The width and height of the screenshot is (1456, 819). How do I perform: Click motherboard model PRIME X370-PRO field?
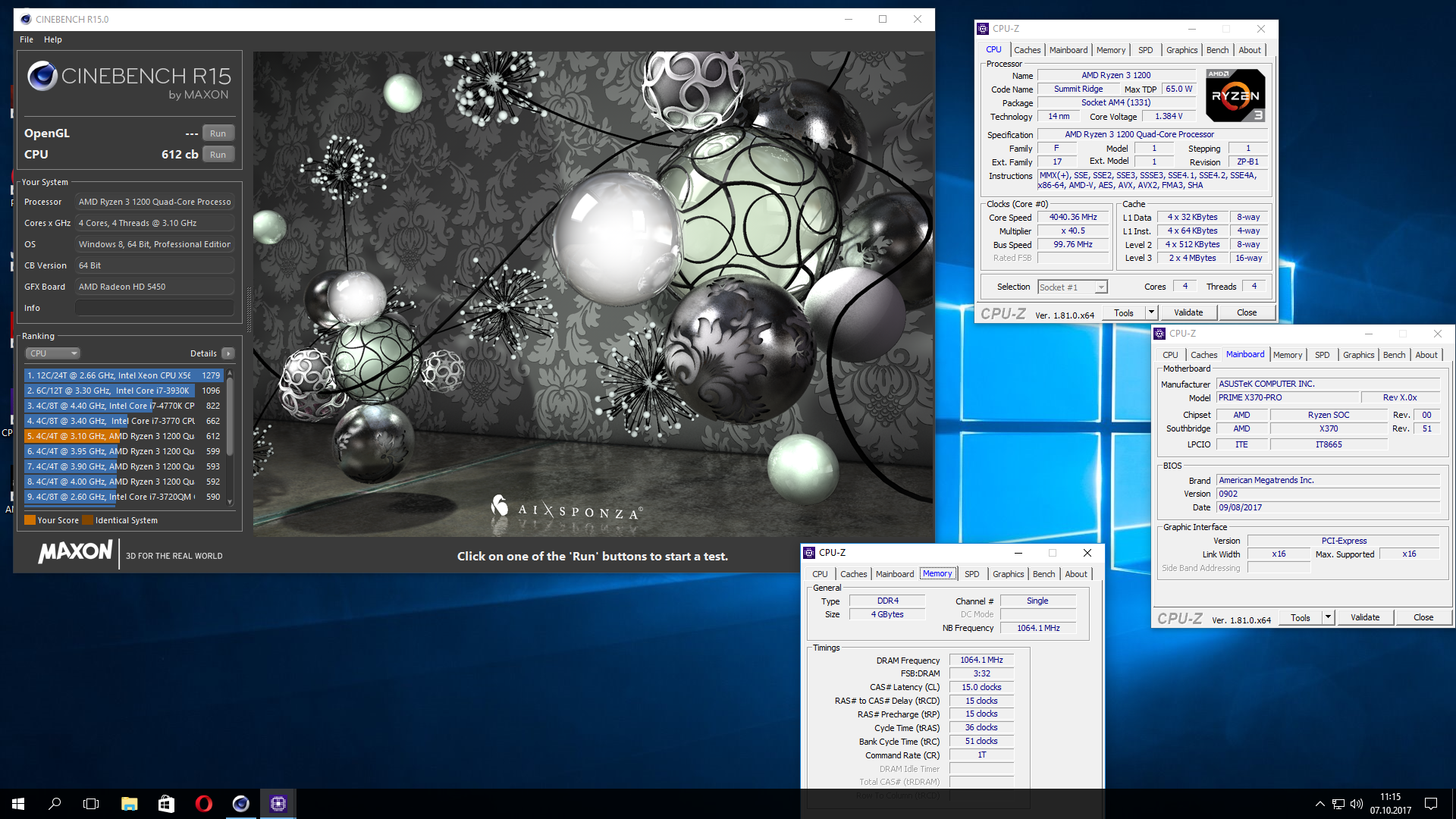[1287, 397]
